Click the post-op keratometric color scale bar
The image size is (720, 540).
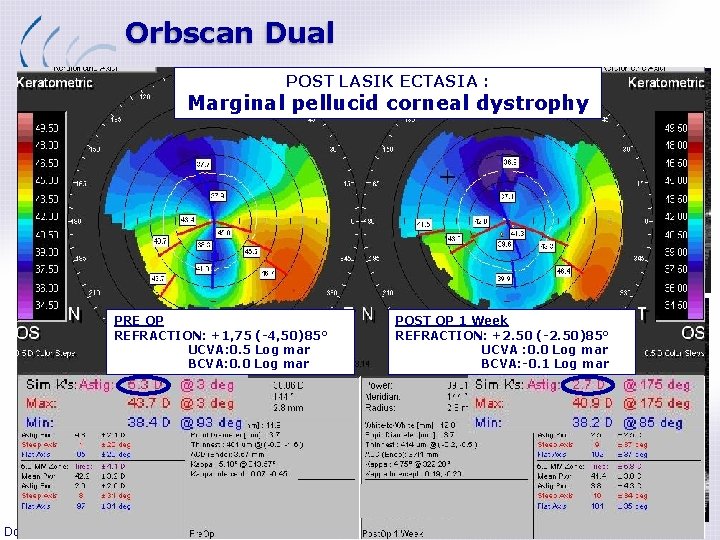[x=695, y=216]
